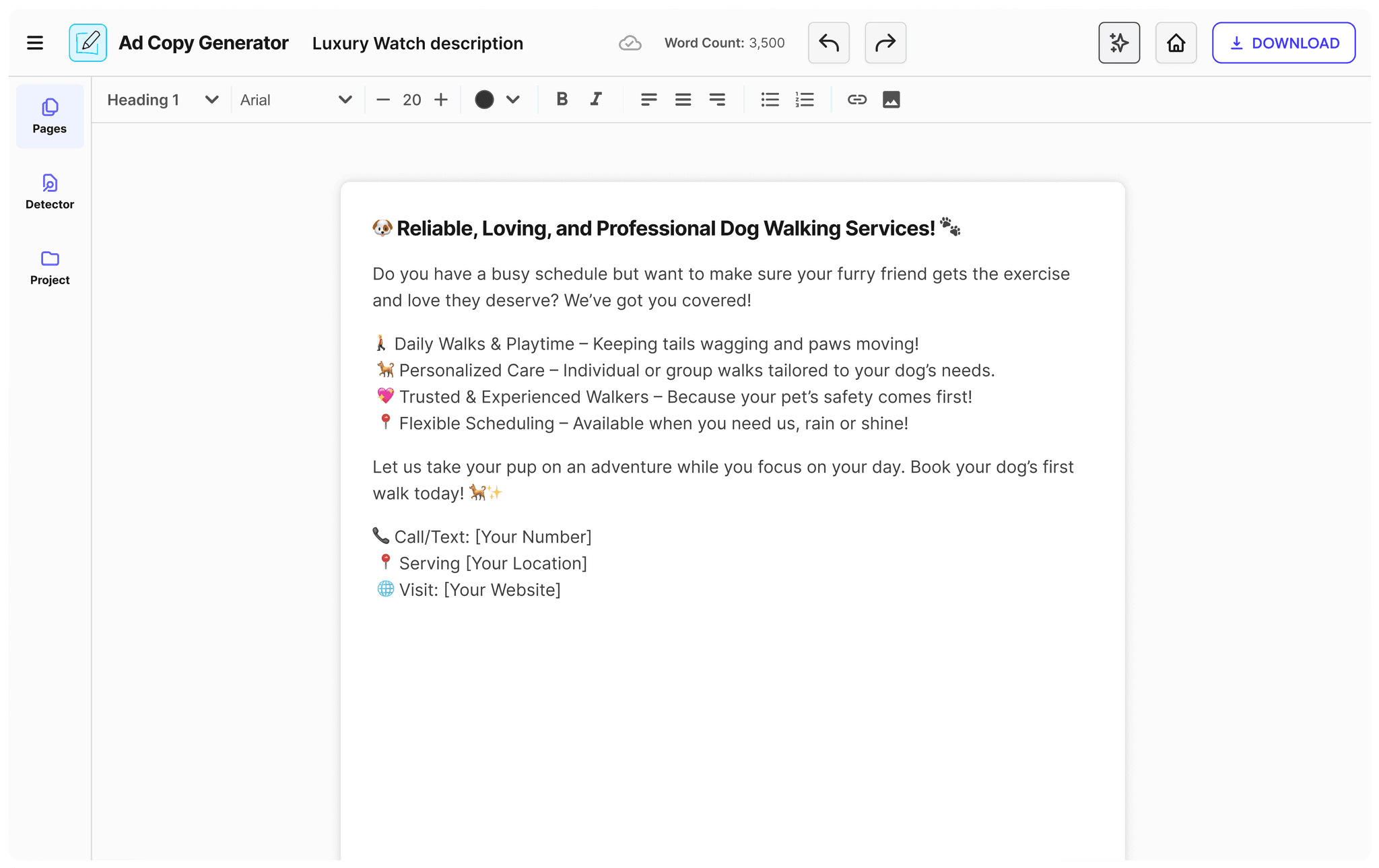Open the hamburger menu
This screenshot has height=868, width=1379.
[x=35, y=43]
